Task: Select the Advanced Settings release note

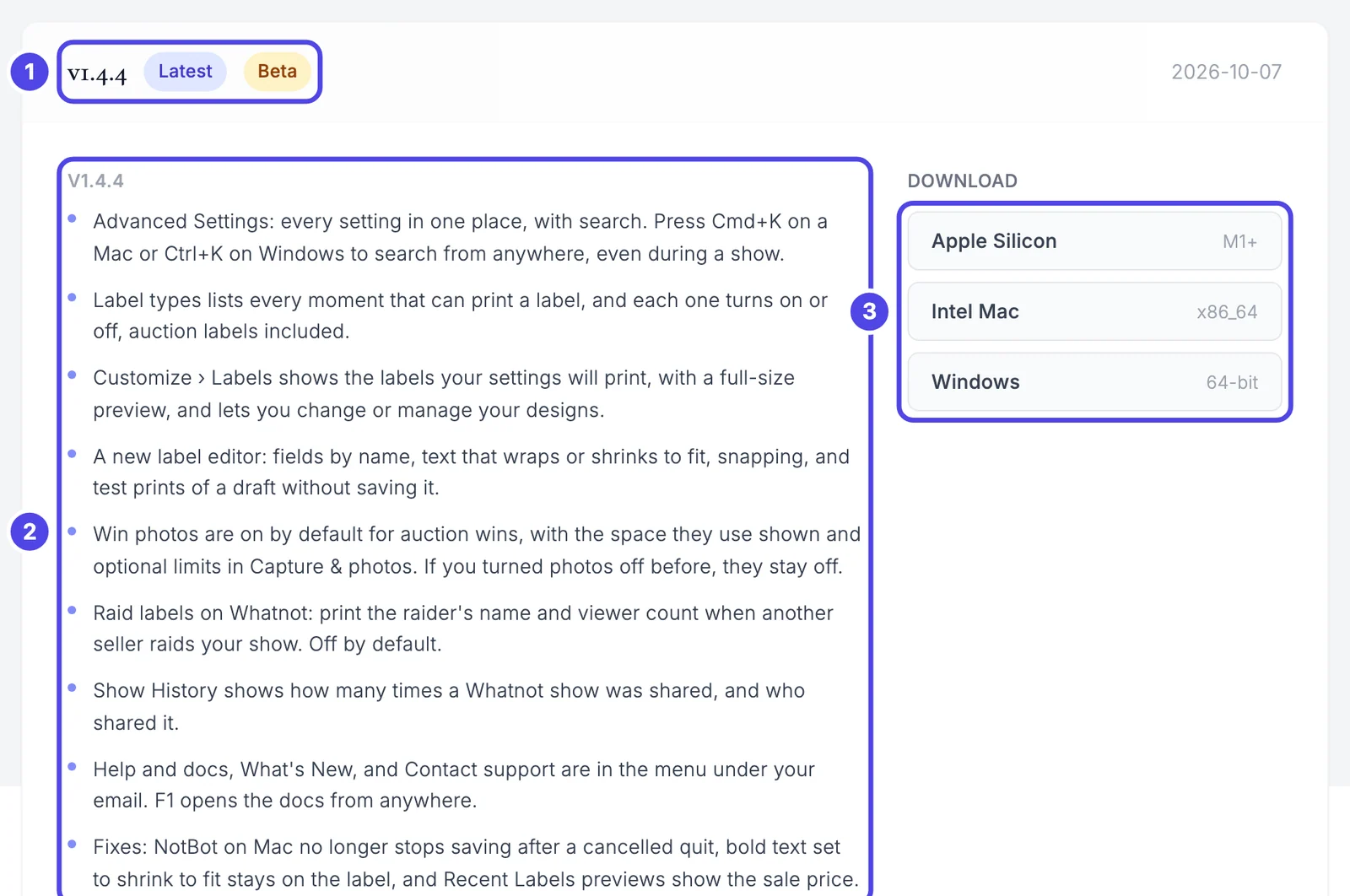Action: point(460,238)
